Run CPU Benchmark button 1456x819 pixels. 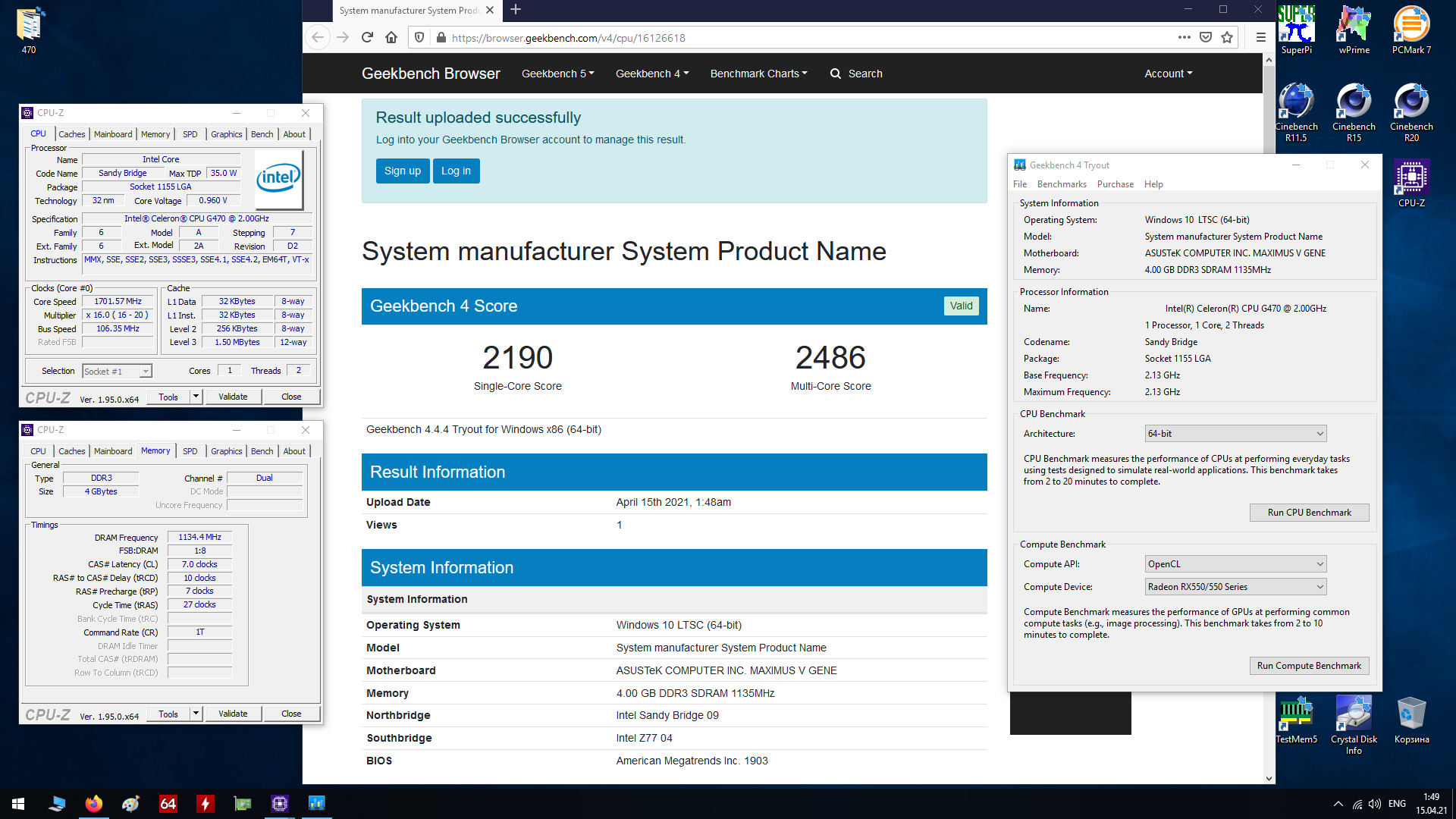(x=1309, y=513)
